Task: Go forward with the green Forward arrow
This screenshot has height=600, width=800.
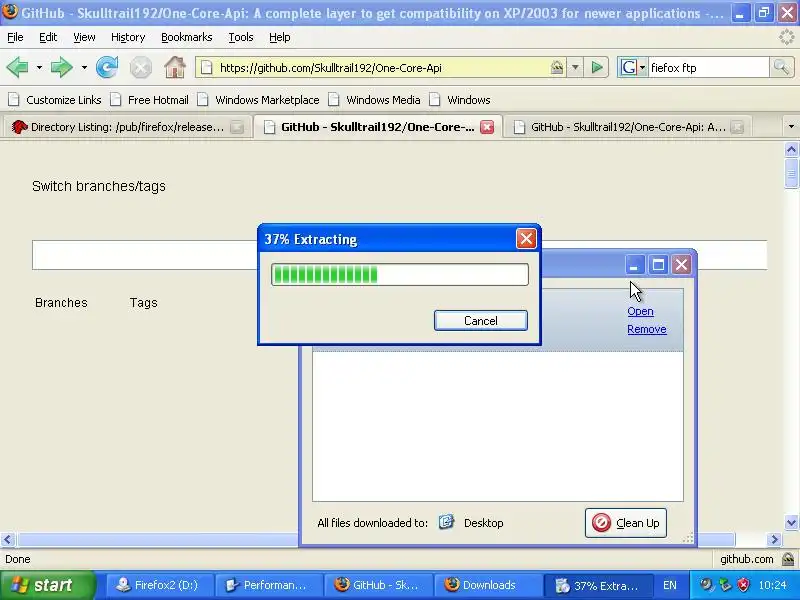Action: [61, 67]
